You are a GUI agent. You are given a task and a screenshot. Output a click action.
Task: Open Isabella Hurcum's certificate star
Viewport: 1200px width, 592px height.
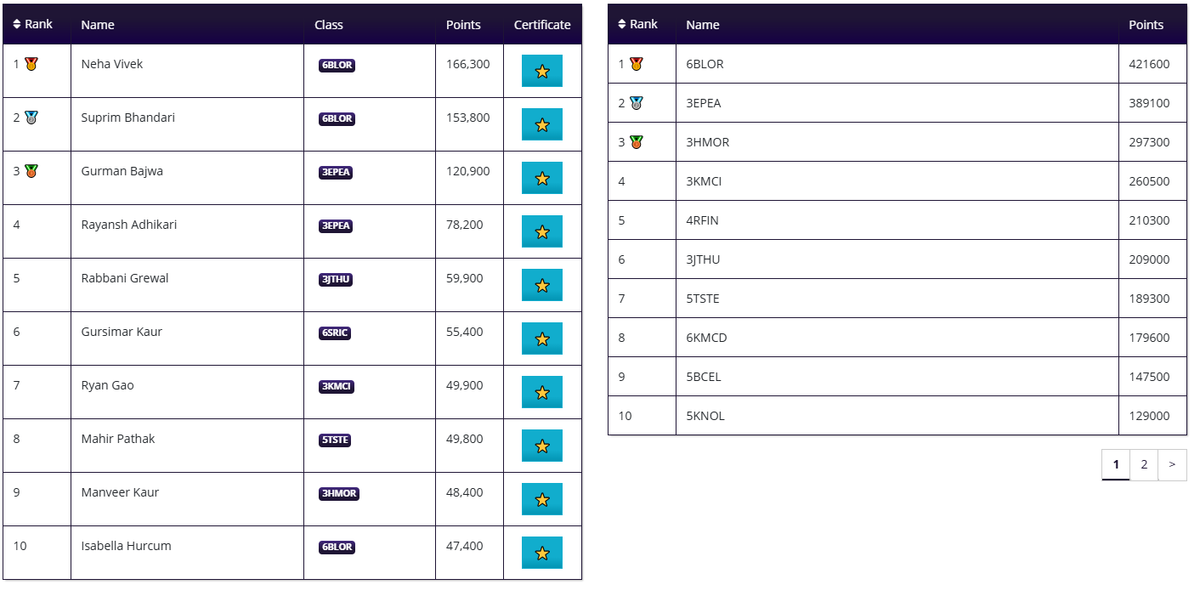pyautogui.click(x=542, y=552)
